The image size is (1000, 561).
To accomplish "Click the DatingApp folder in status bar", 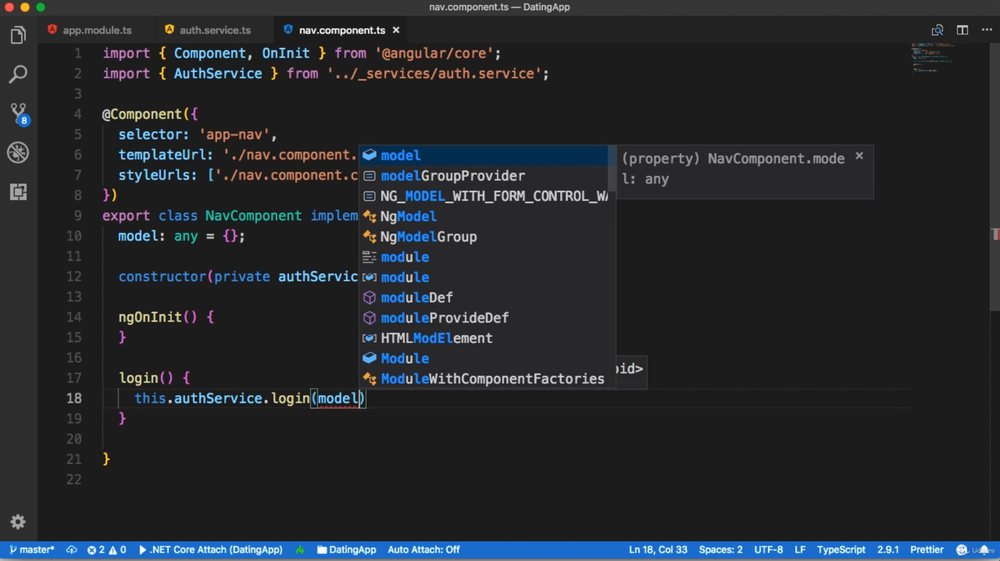I will (x=346, y=550).
